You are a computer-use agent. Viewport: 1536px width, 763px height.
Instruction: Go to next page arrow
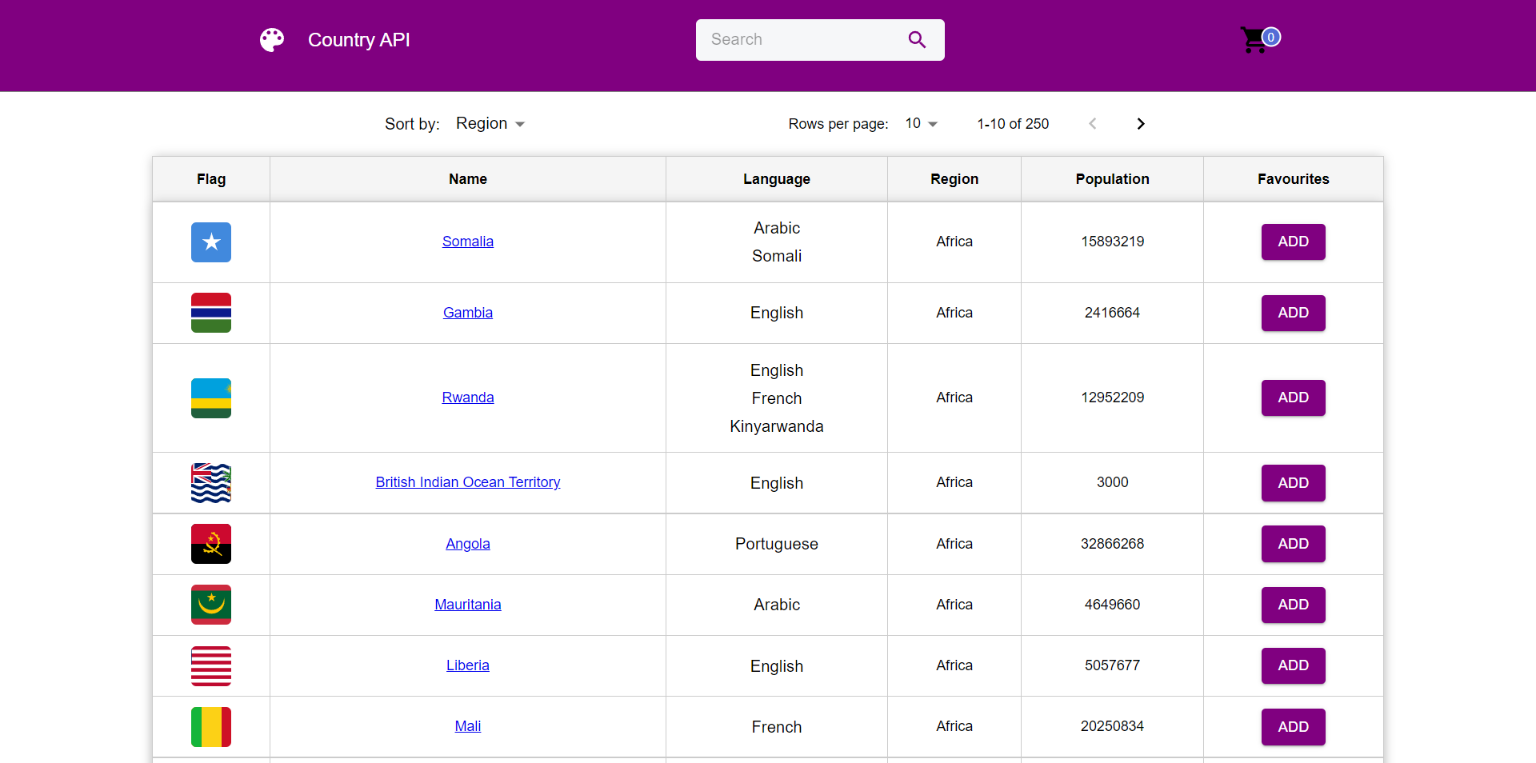[x=1141, y=124]
